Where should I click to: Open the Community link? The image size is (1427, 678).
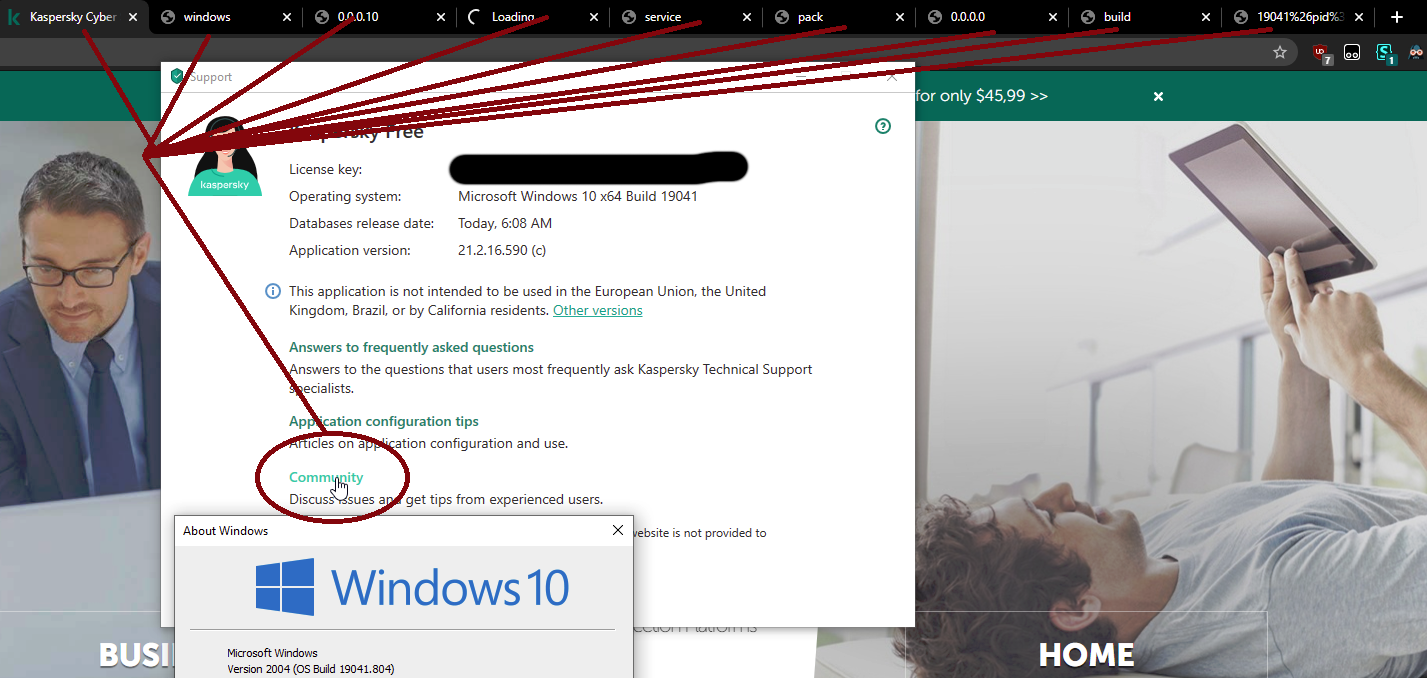click(326, 477)
